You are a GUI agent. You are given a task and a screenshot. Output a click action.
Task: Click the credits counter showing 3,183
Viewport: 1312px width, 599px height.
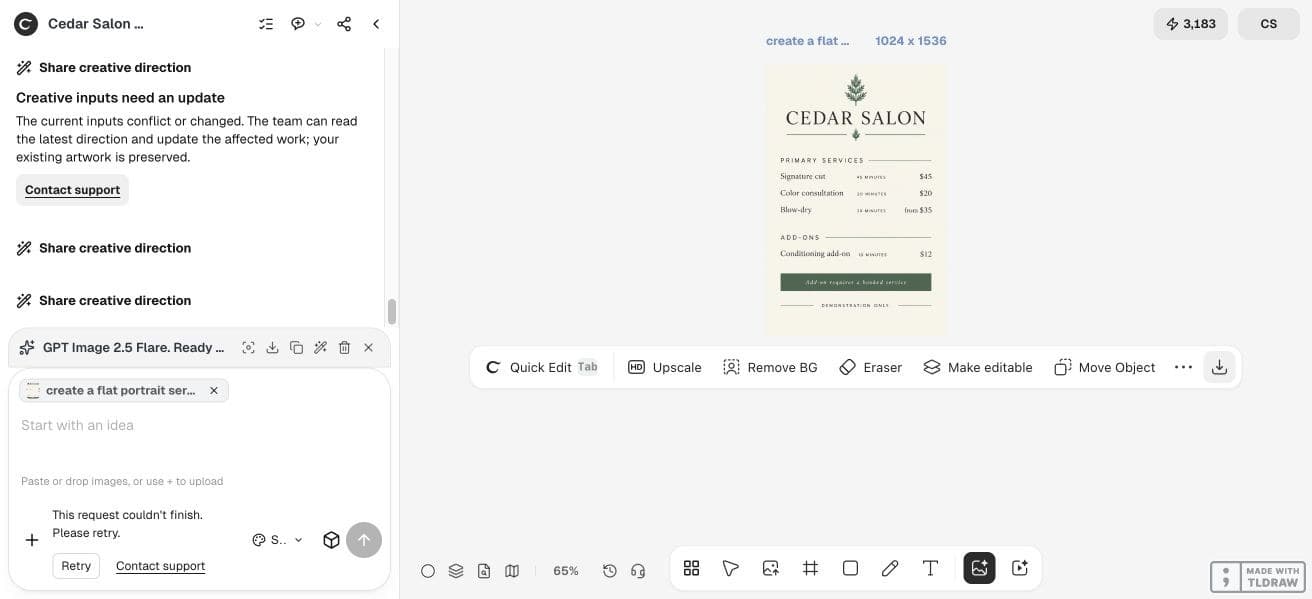[x=1190, y=24]
